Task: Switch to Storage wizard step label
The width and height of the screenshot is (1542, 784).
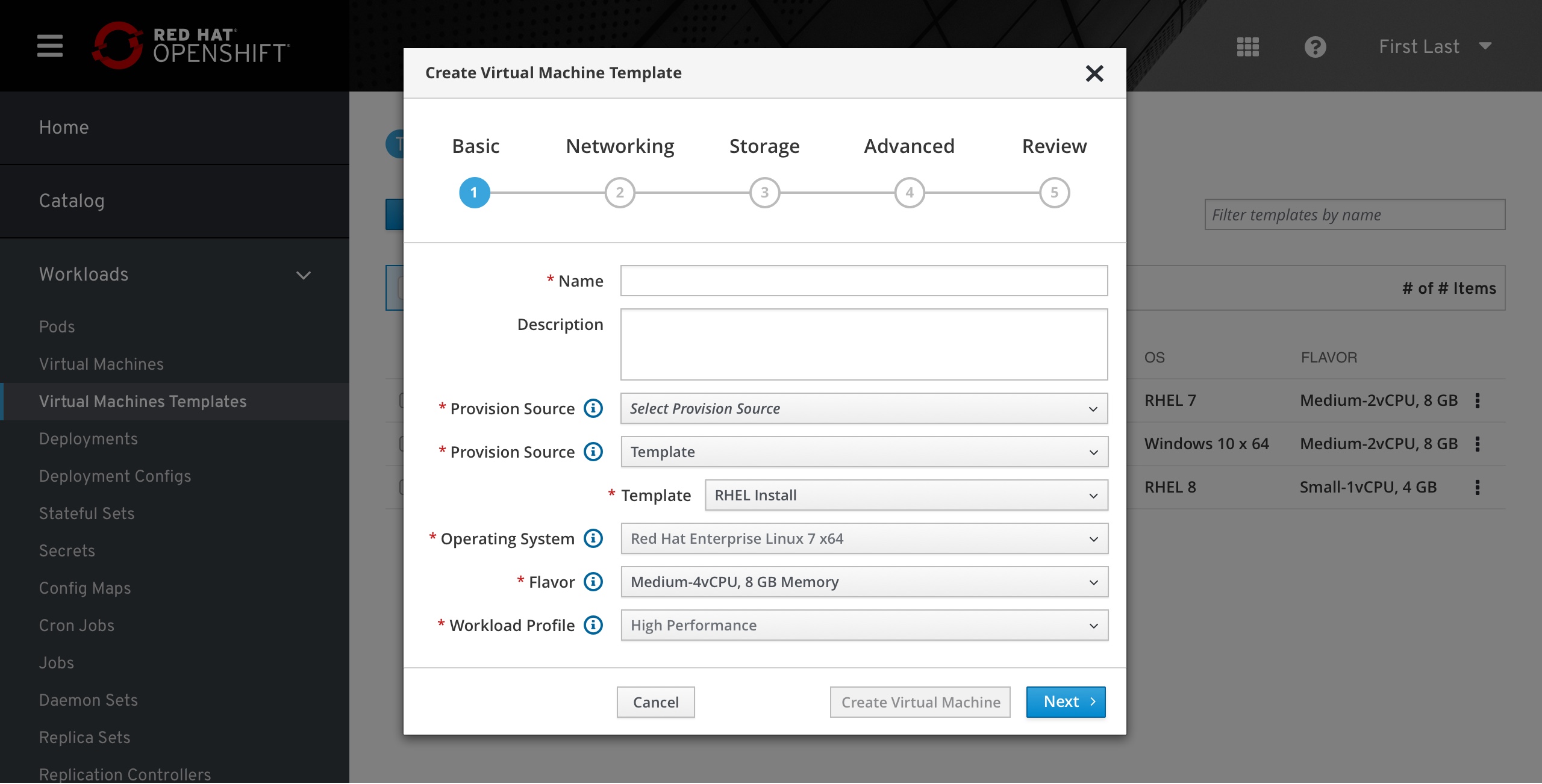Action: [x=764, y=146]
